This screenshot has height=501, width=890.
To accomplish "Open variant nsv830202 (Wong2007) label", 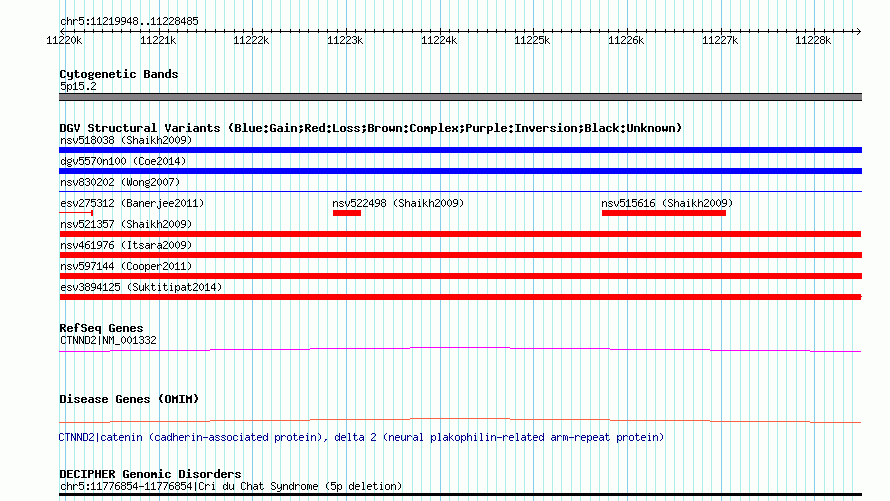I will point(120,182).
